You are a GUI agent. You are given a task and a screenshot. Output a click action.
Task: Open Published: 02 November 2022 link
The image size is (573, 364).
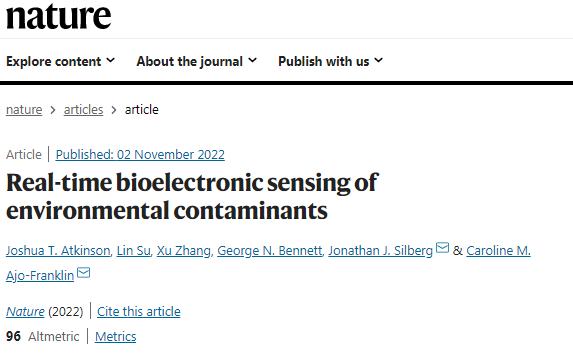click(x=140, y=155)
